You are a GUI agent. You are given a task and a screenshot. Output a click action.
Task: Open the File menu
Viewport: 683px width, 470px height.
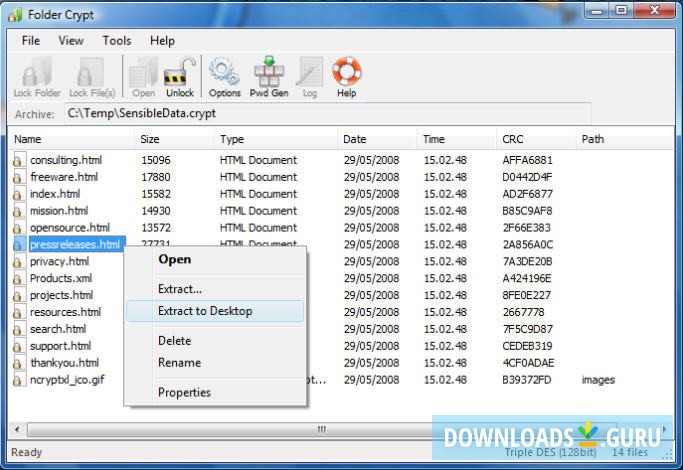pos(30,41)
